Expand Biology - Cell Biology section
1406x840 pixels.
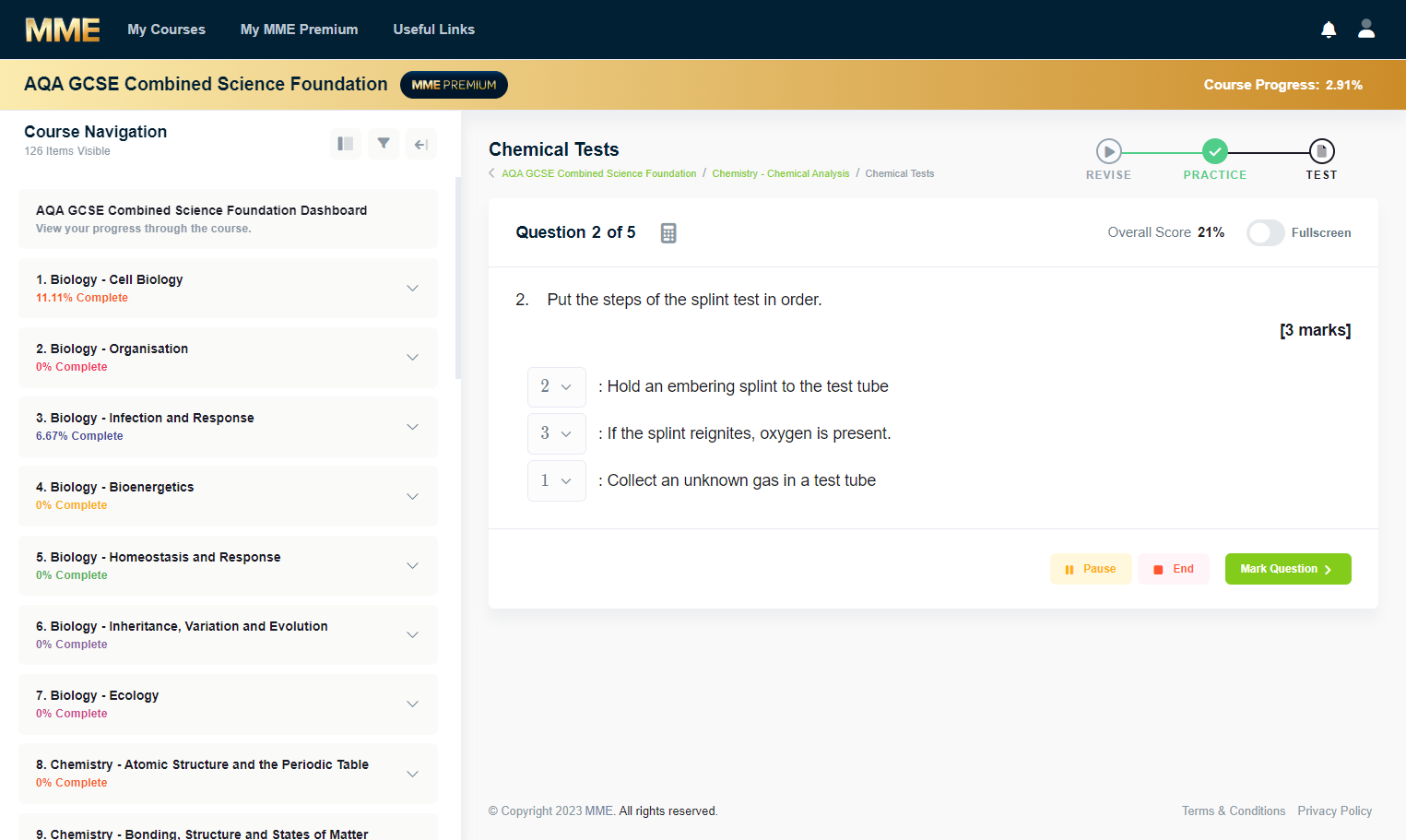point(229,289)
